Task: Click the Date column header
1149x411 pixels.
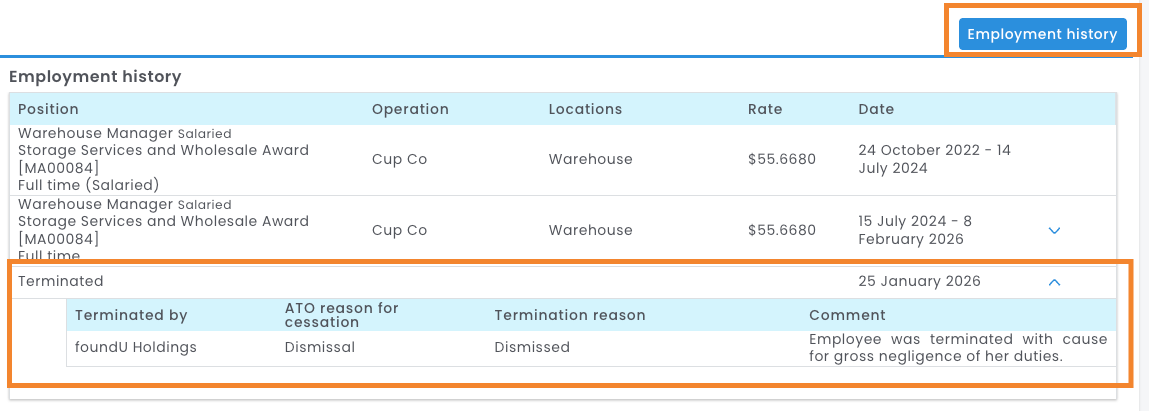Action: (x=876, y=109)
